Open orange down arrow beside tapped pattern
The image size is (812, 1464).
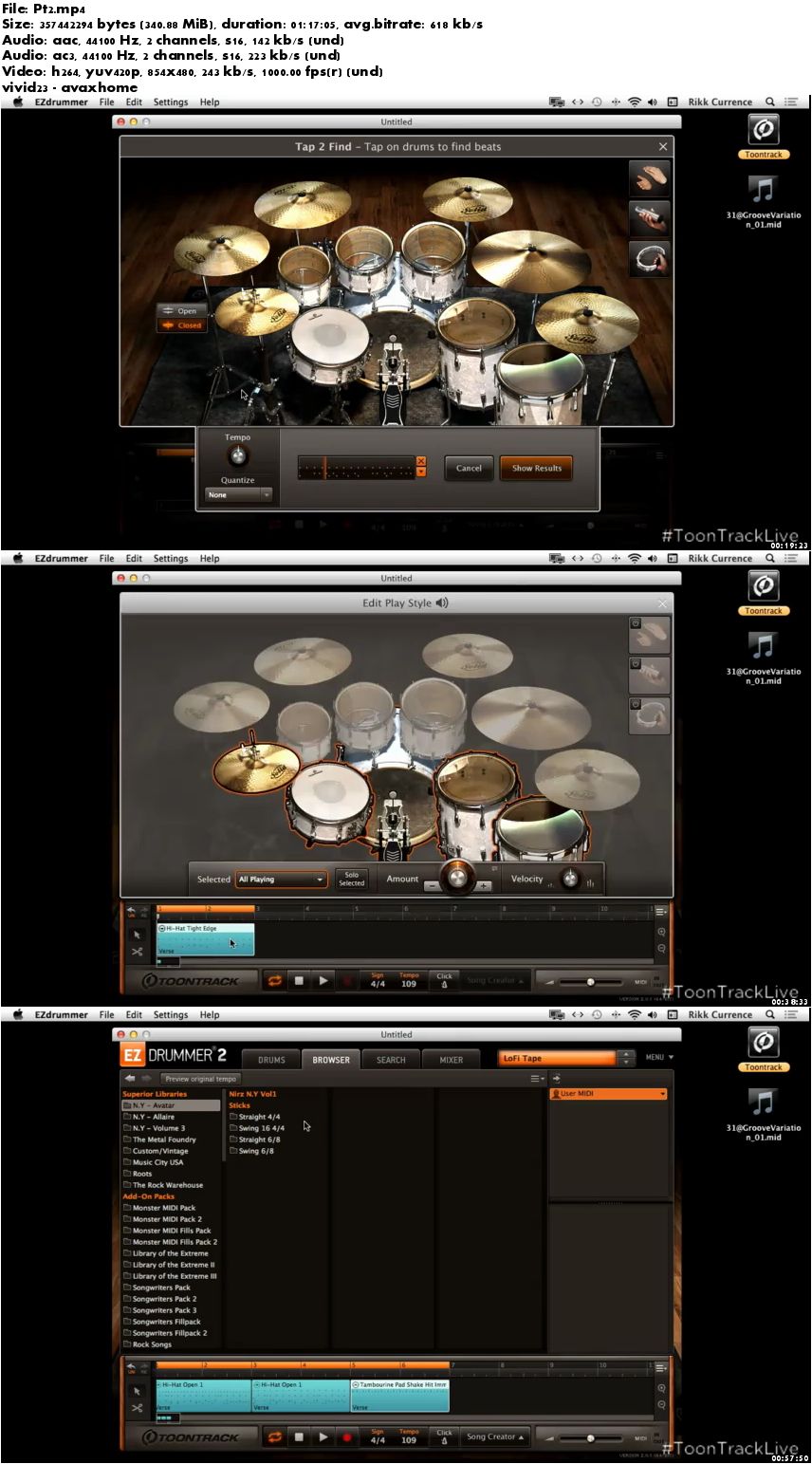(x=421, y=472)
